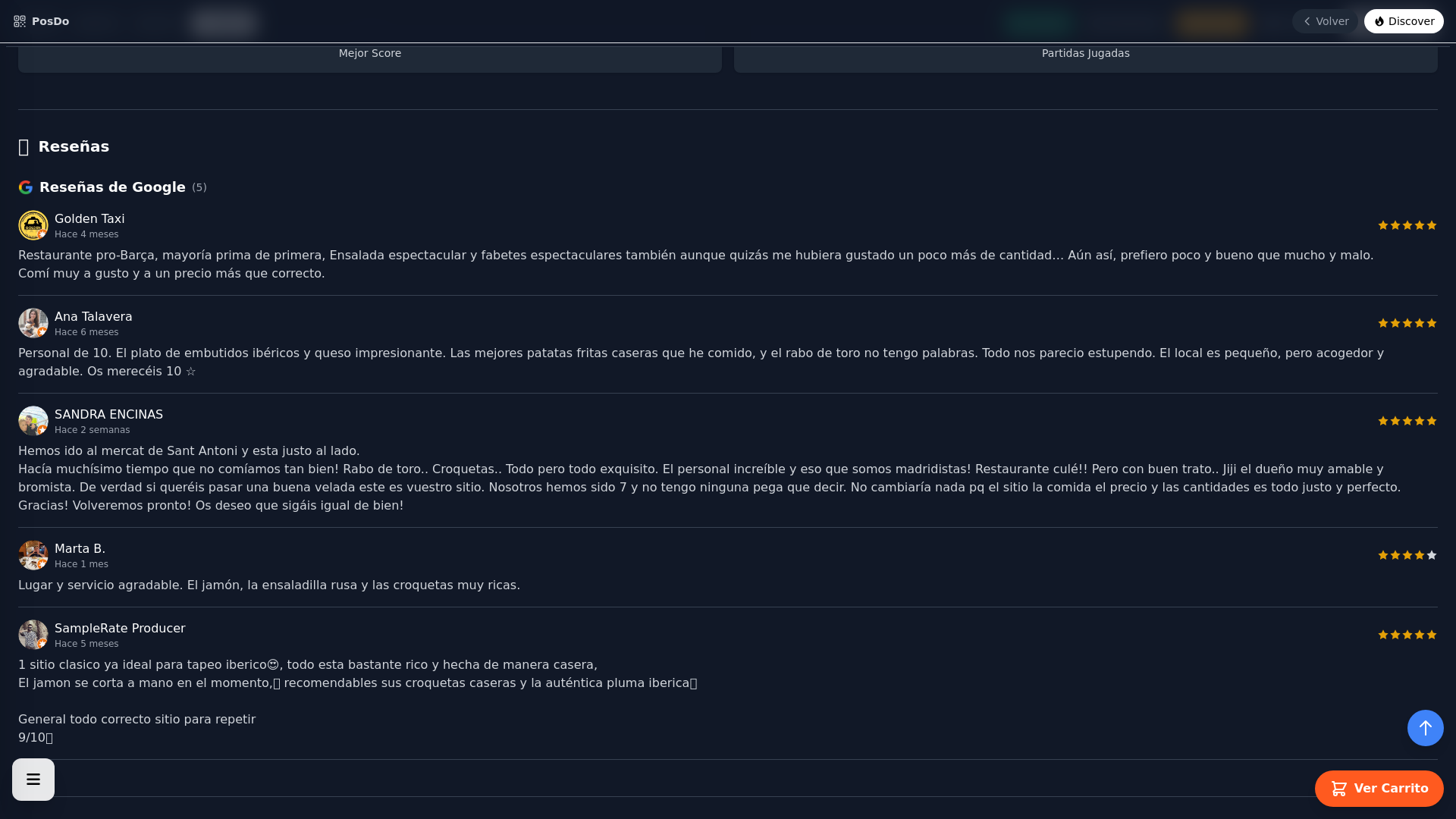Click Marta B.'s four-star rating
Screen dimensions: 1456x819
tap(1407, 555)
